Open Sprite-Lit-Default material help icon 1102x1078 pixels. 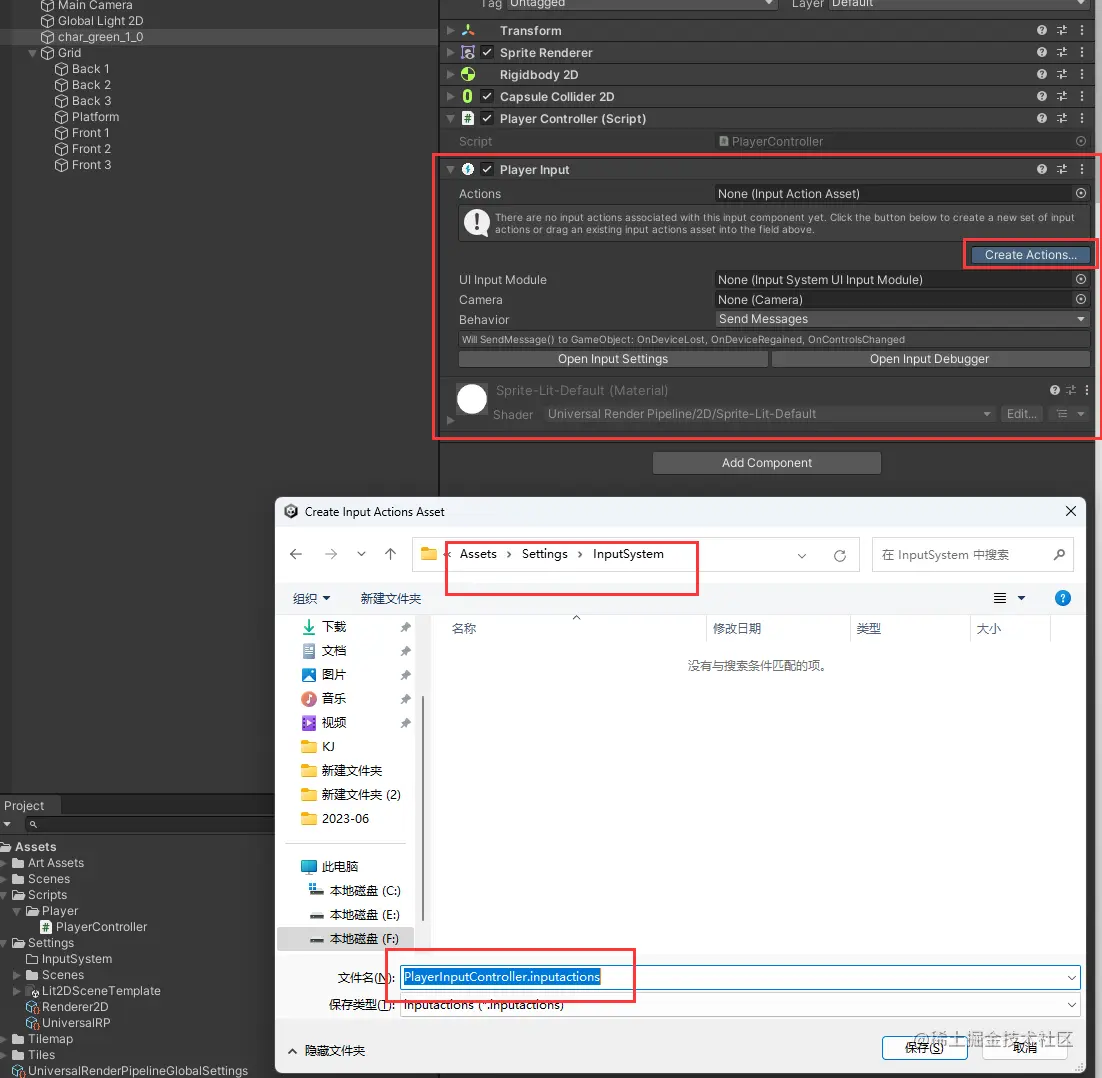(x=1054, y=390)
